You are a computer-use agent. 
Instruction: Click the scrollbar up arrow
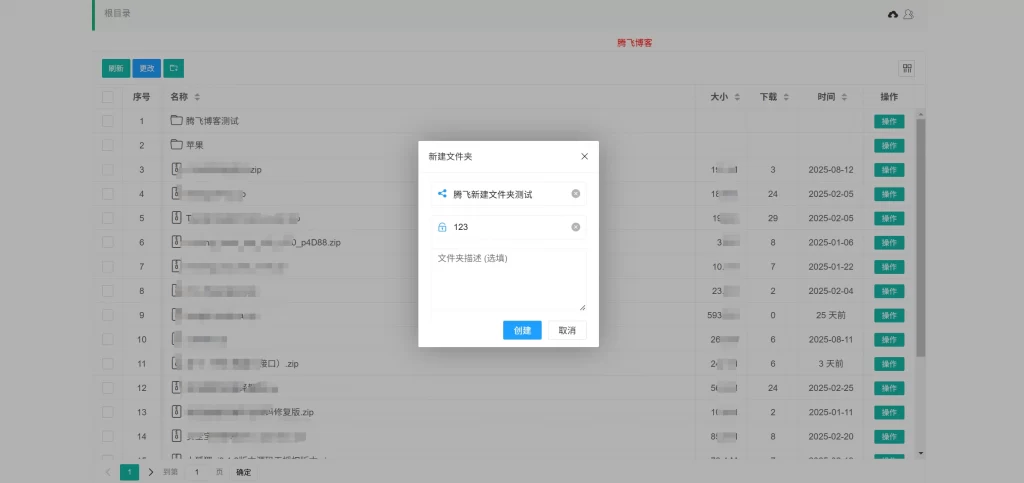(921, 115)
